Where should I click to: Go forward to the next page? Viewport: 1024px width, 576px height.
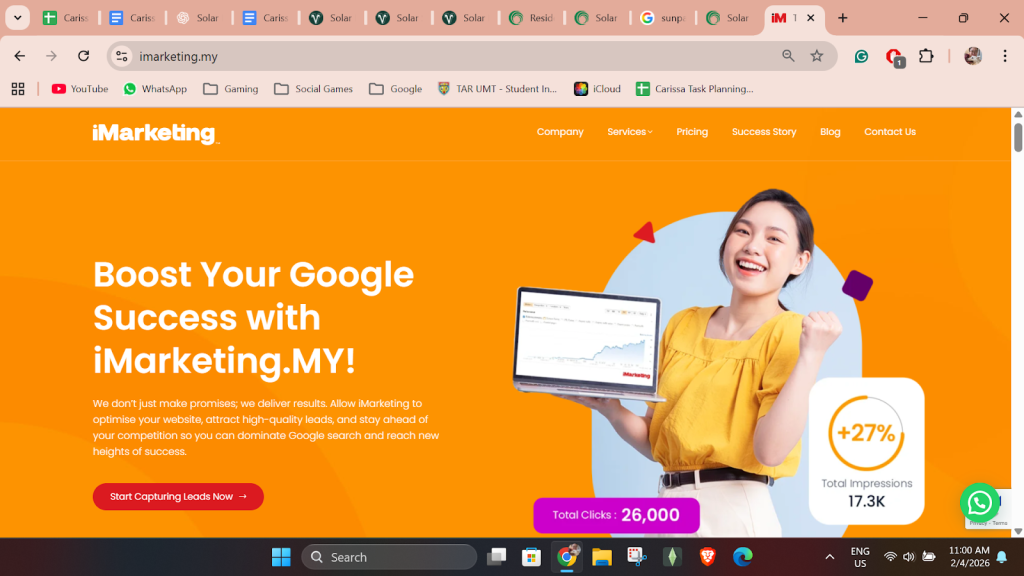(51, 56)
